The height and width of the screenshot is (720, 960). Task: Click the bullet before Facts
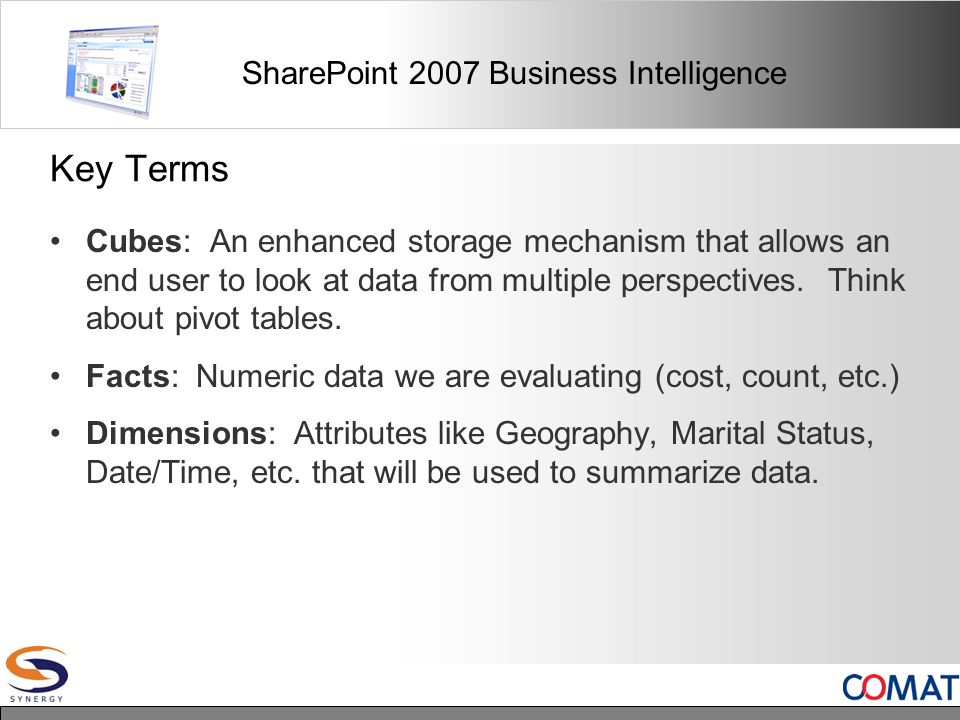pos(56,376)
